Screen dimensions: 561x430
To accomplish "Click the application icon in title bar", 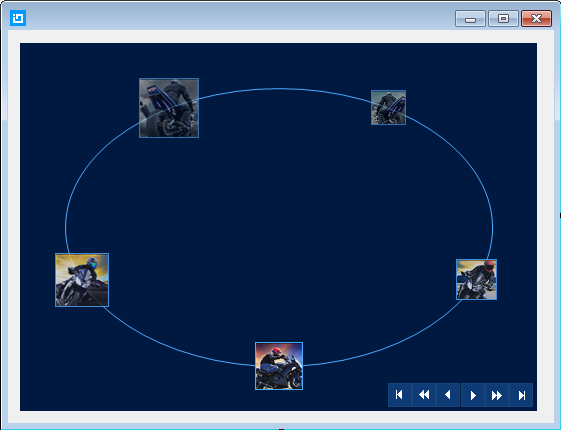I will 18,18.
